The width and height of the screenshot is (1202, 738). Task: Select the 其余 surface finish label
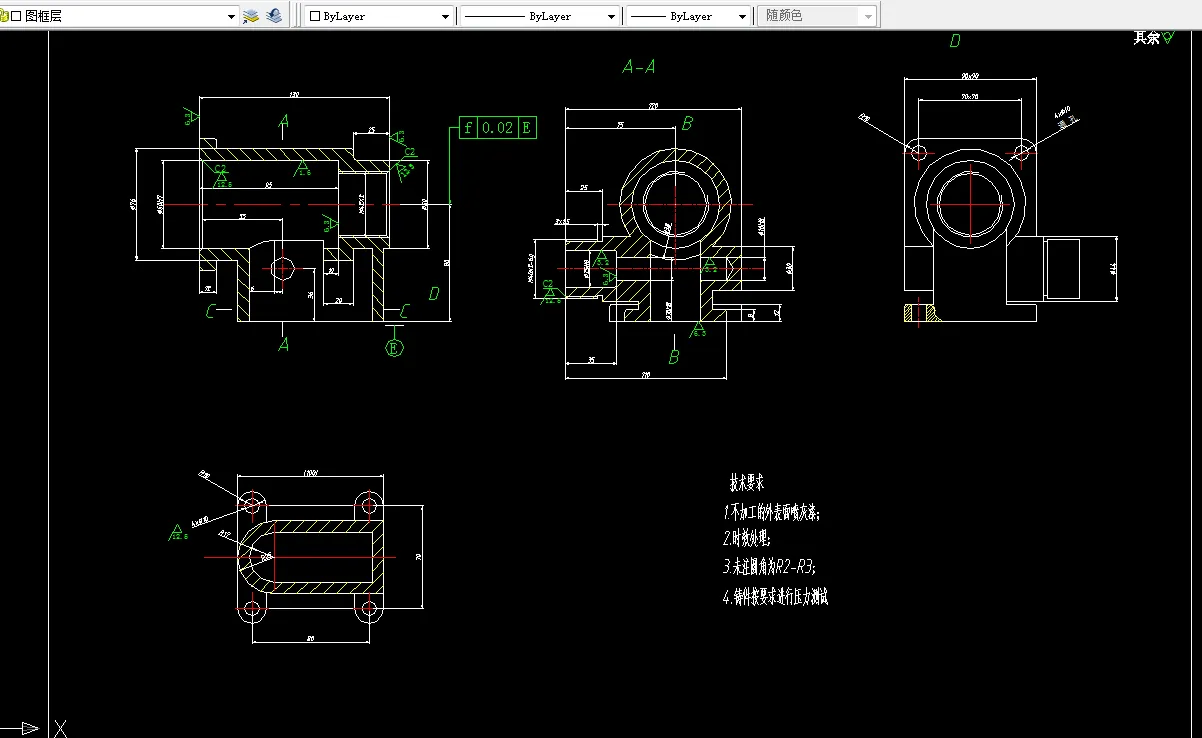pos(1146,38)
